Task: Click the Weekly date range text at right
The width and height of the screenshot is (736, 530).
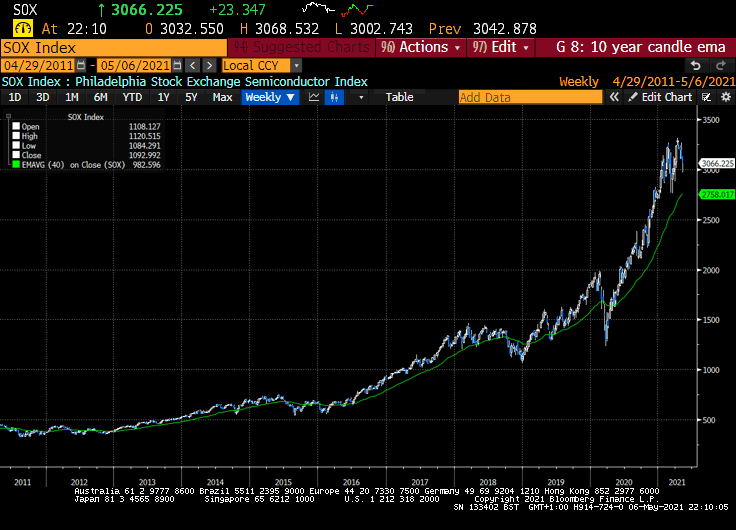Action: (647, 82)
